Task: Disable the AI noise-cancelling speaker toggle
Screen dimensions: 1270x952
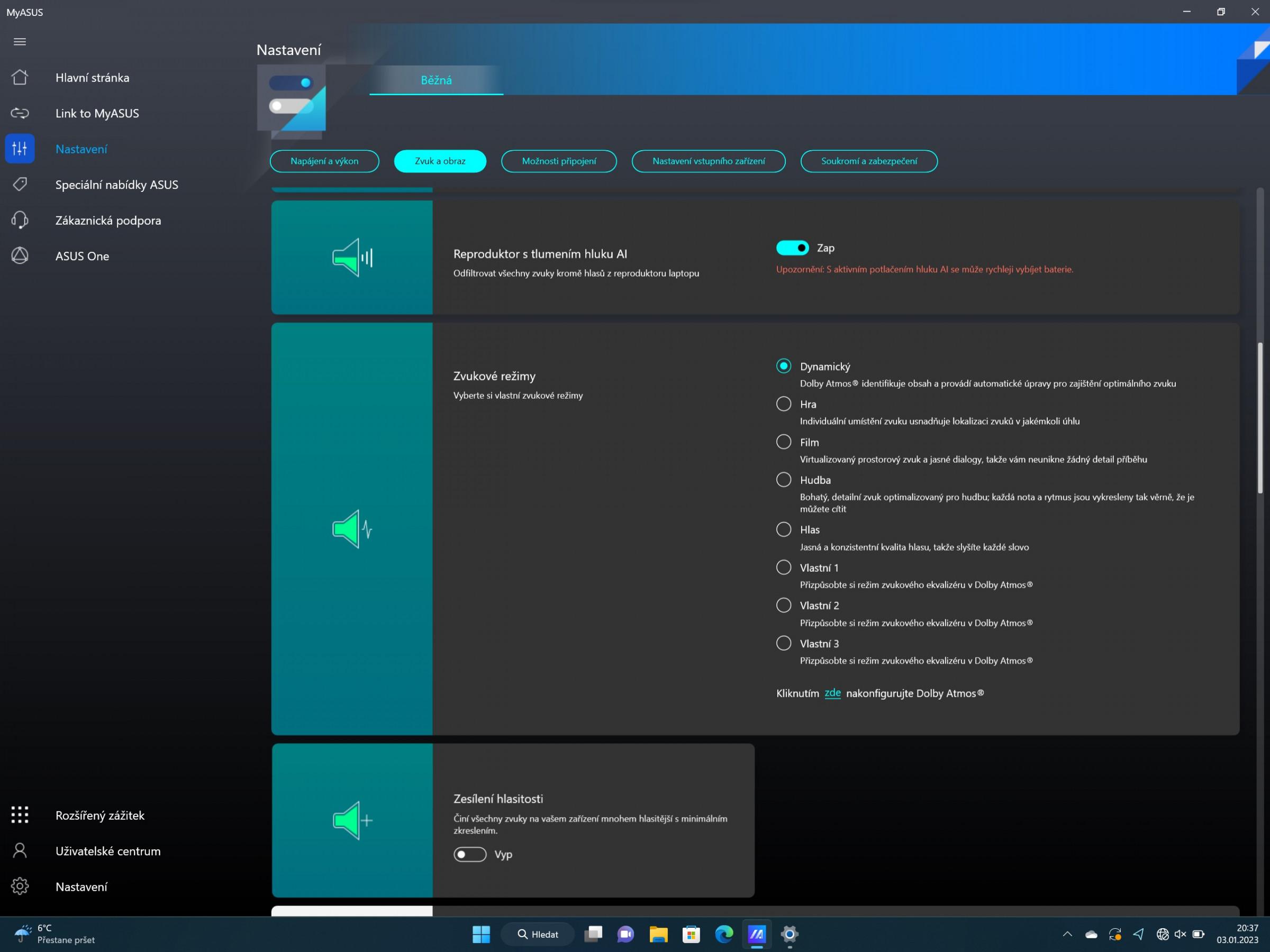Action: tap(792, 248)
